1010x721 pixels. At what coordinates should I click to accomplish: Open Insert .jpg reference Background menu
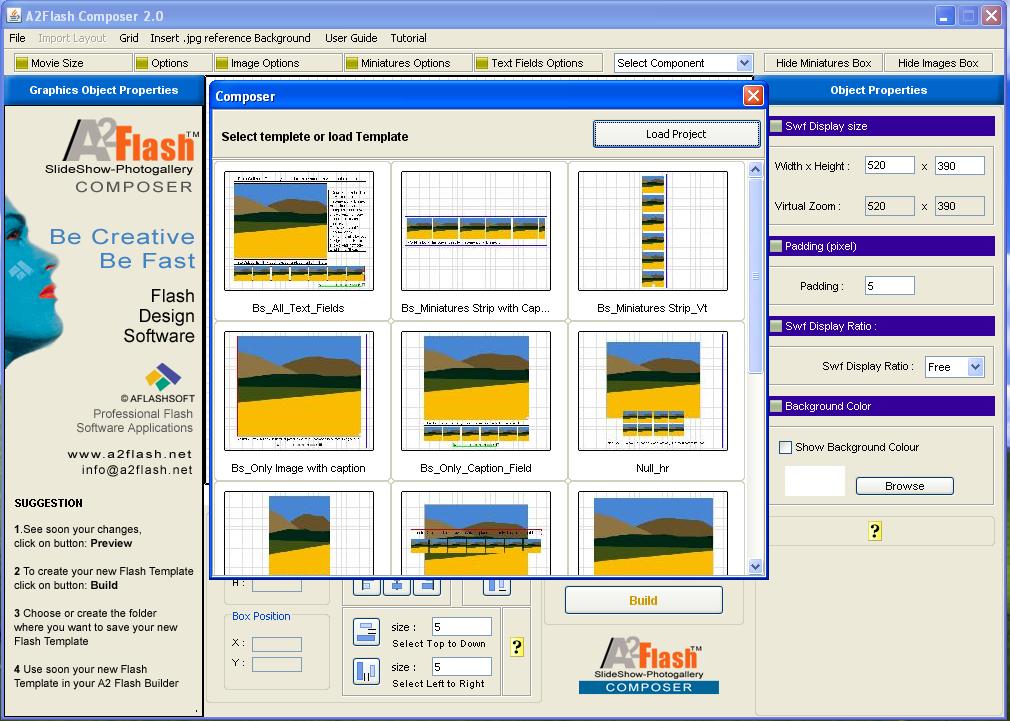coord(230,38)
